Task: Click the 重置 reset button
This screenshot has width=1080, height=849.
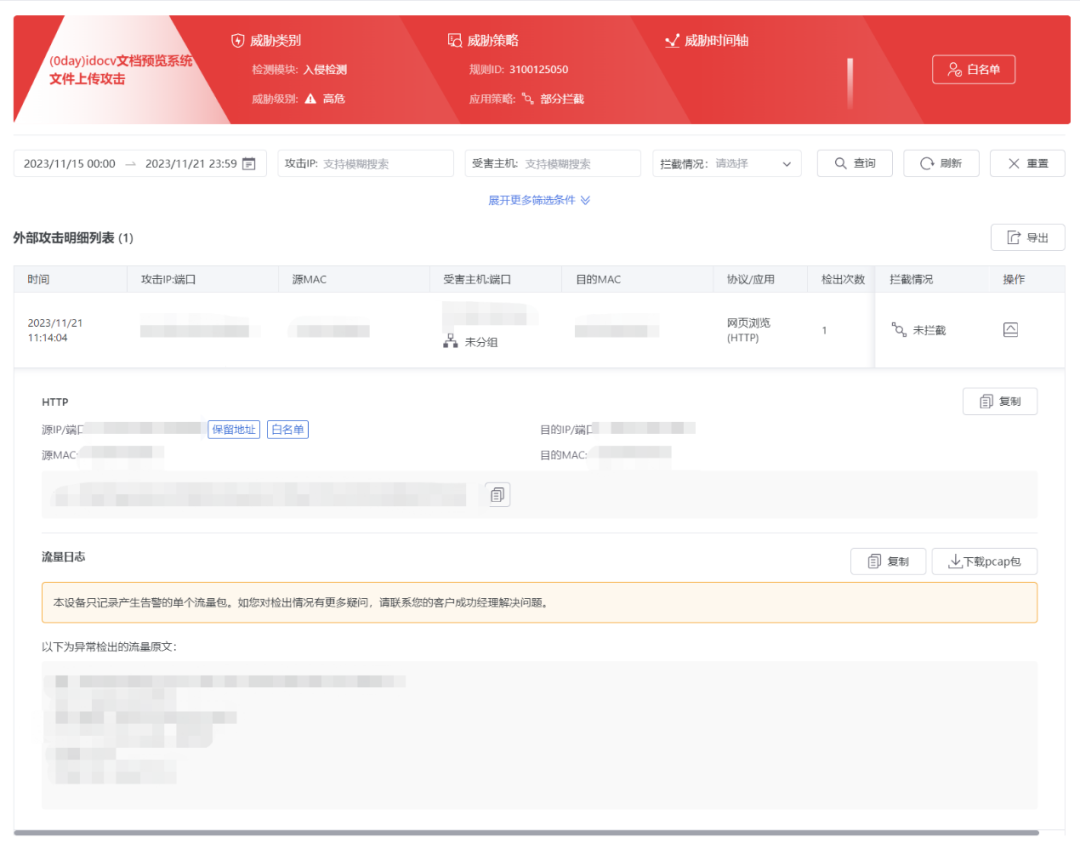Action: pyautogui.click(x=1028, y=163)
